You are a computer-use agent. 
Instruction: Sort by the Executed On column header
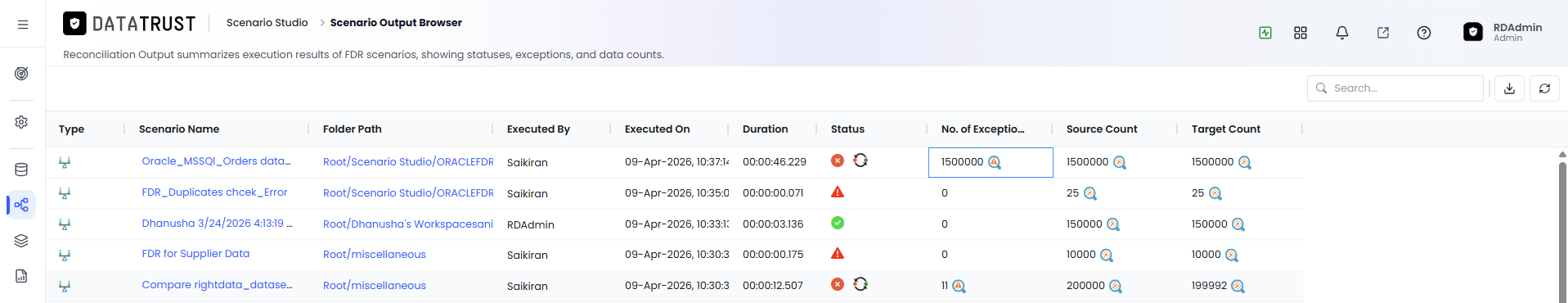tap(658, 129)
